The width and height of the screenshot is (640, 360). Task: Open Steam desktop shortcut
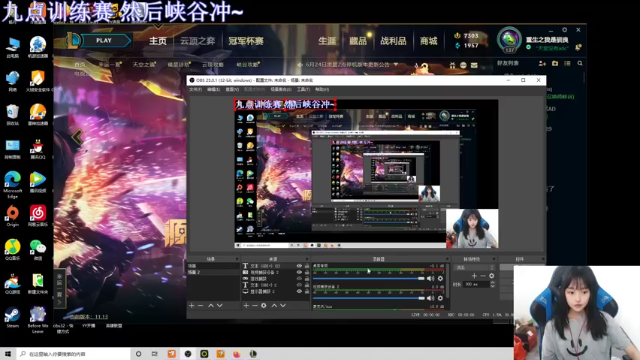click(12, 318)
